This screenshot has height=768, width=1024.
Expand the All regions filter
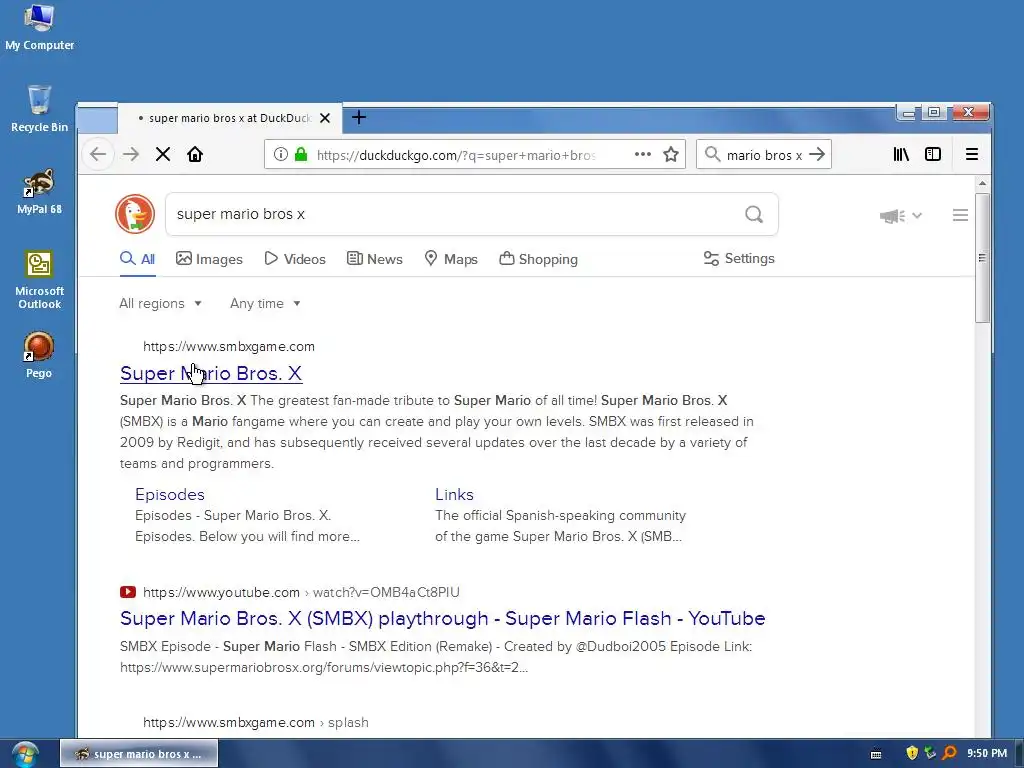point(160,304)
